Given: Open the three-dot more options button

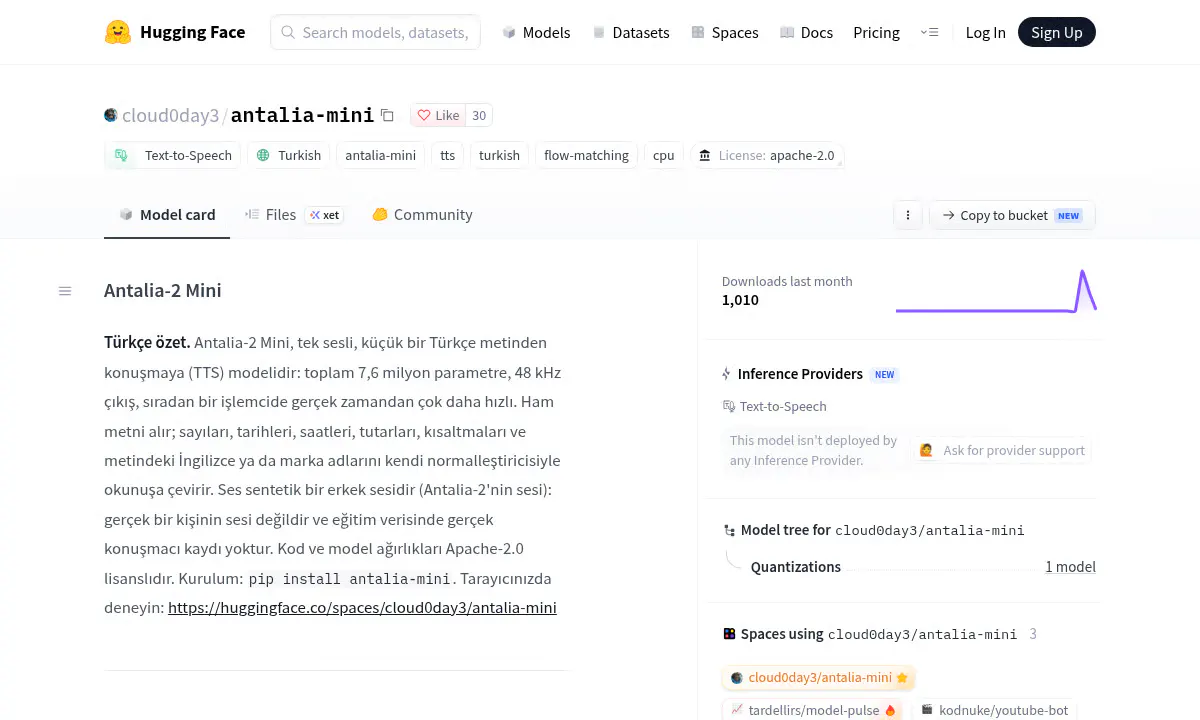Looking at the screenshot, I should point(908,215).
